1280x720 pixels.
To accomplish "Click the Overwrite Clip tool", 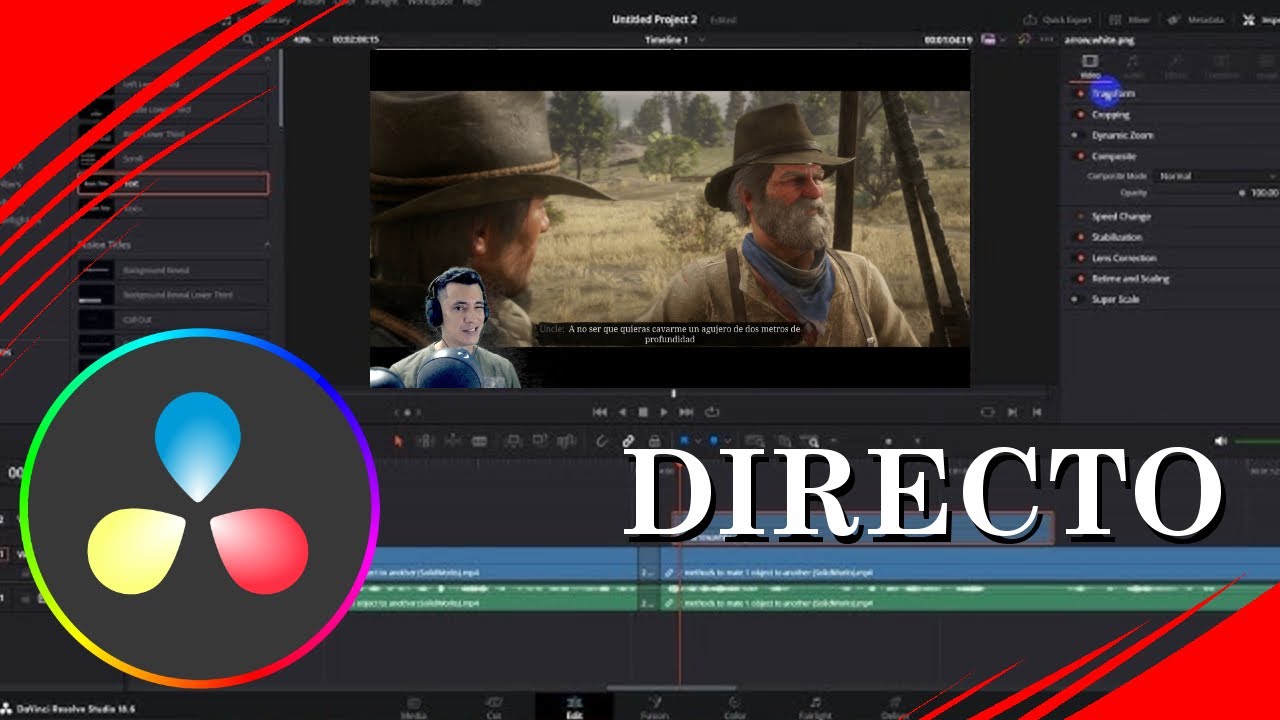I will pos(541,441).
